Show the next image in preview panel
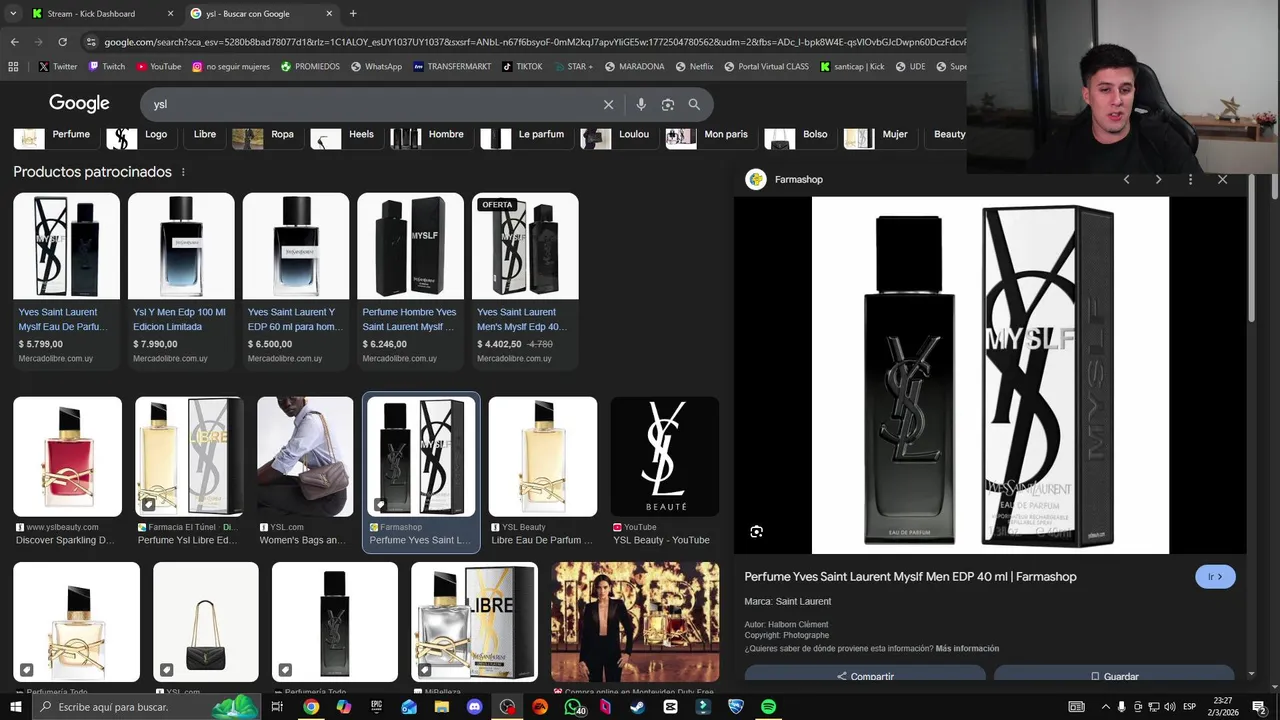The width and height of the screenshot is (1280, 720). (x=1158, y=180)
